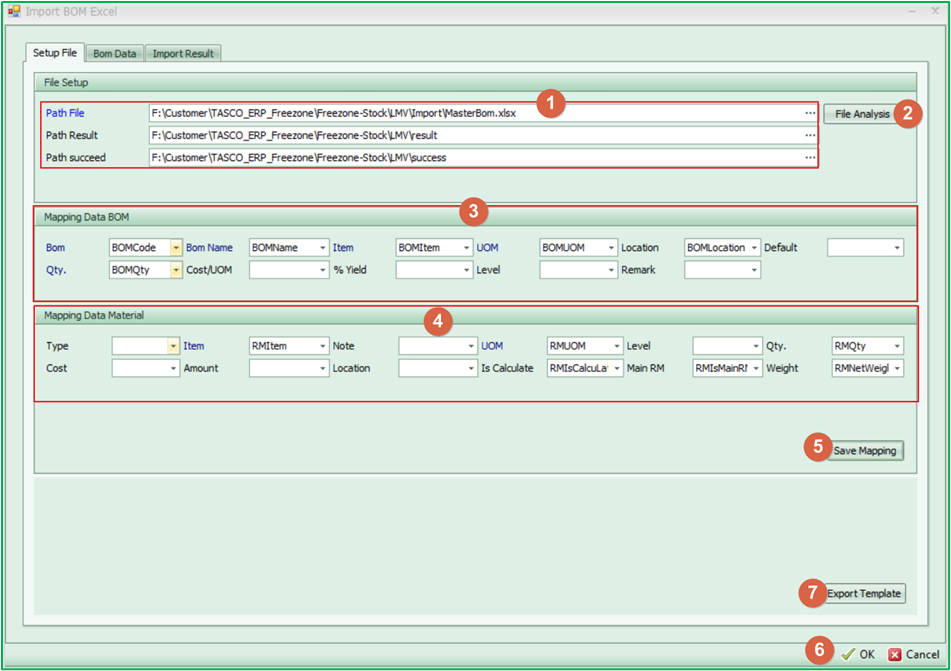951x671 pixels.
Task: Click the Path File text field
Action: tap(475, 114)
